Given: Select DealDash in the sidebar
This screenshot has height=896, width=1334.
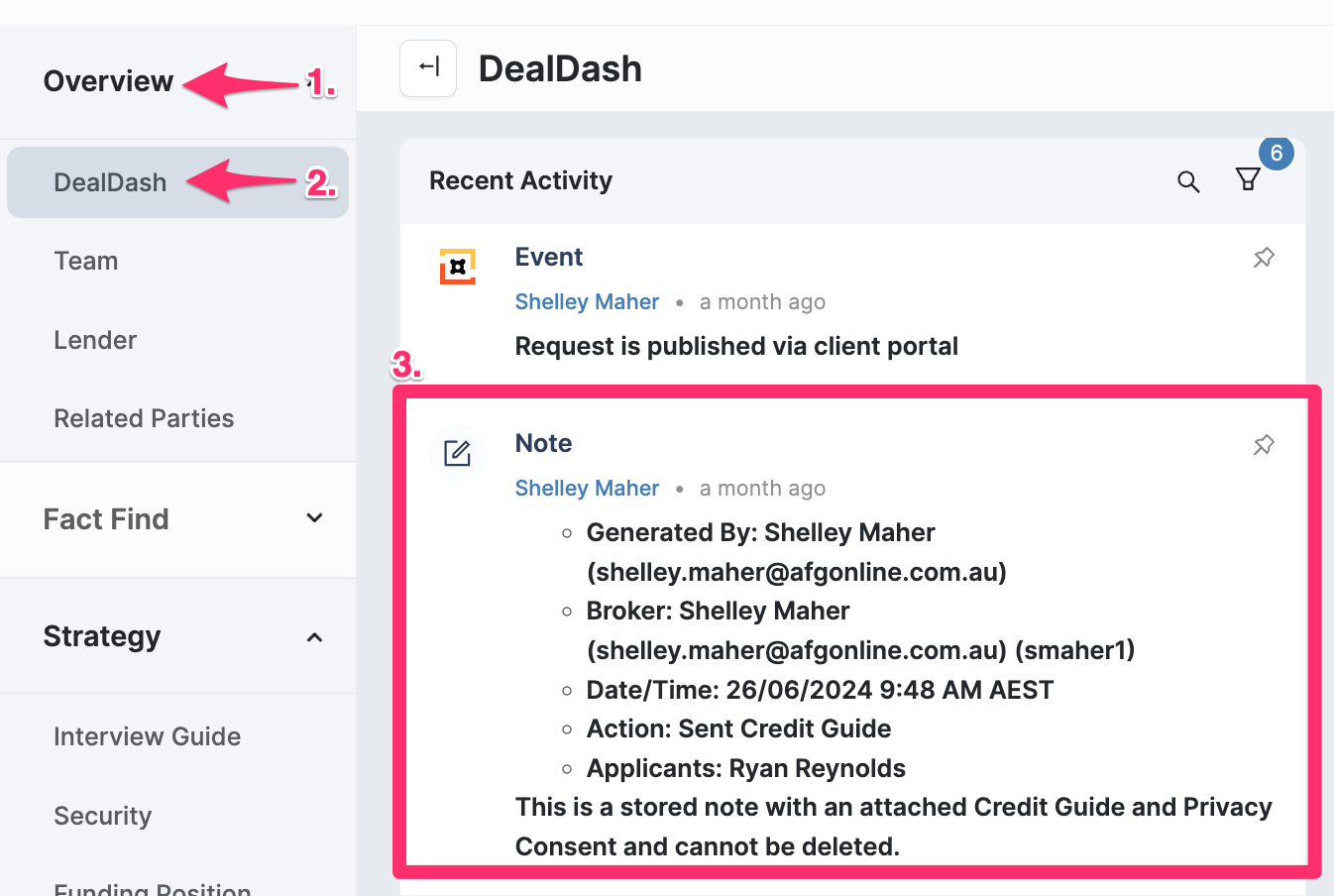Looking at the screenshot, I should click(x=110, y=182).
